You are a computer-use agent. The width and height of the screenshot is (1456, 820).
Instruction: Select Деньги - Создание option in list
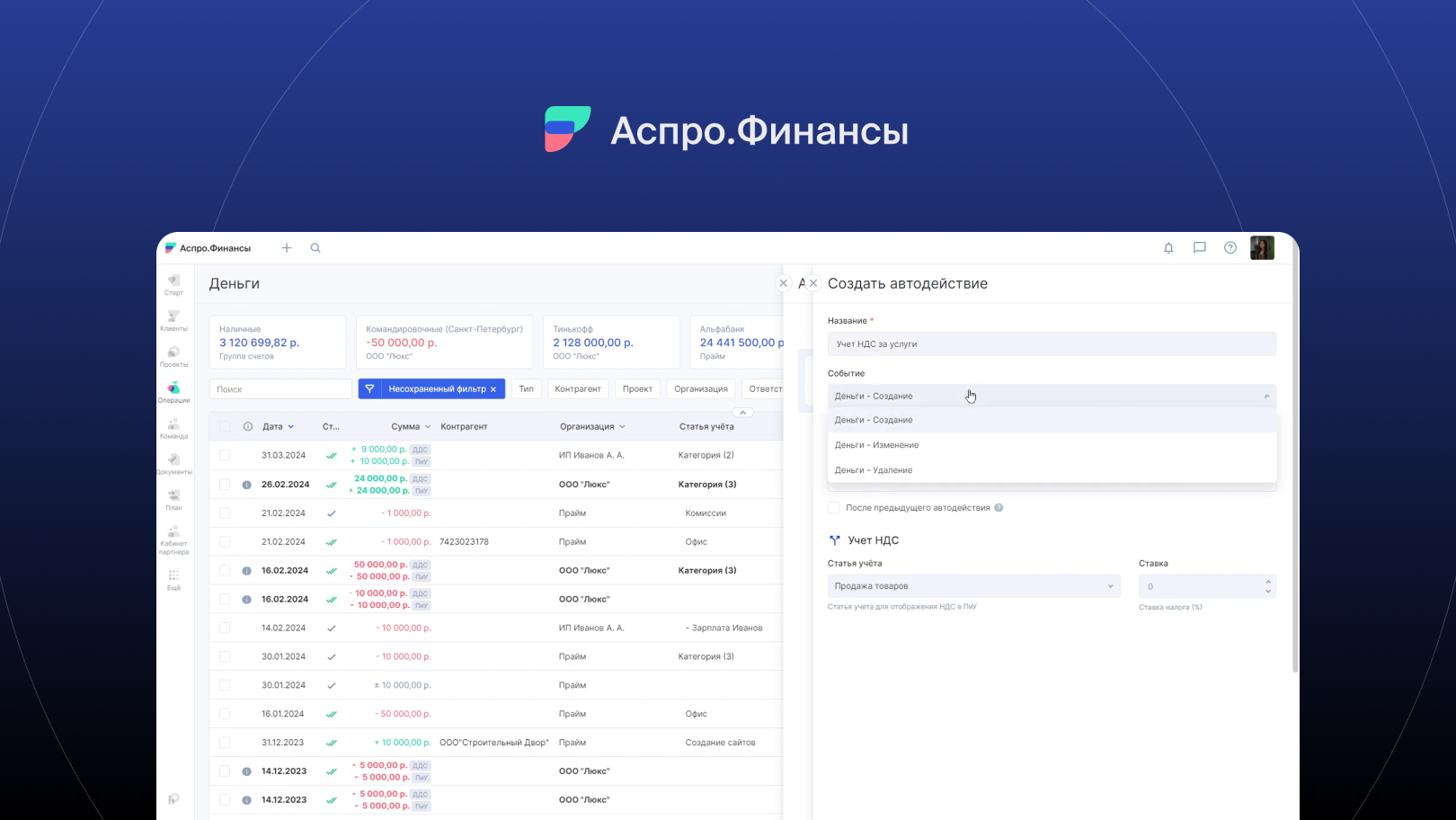click(x=1052, y=420)
